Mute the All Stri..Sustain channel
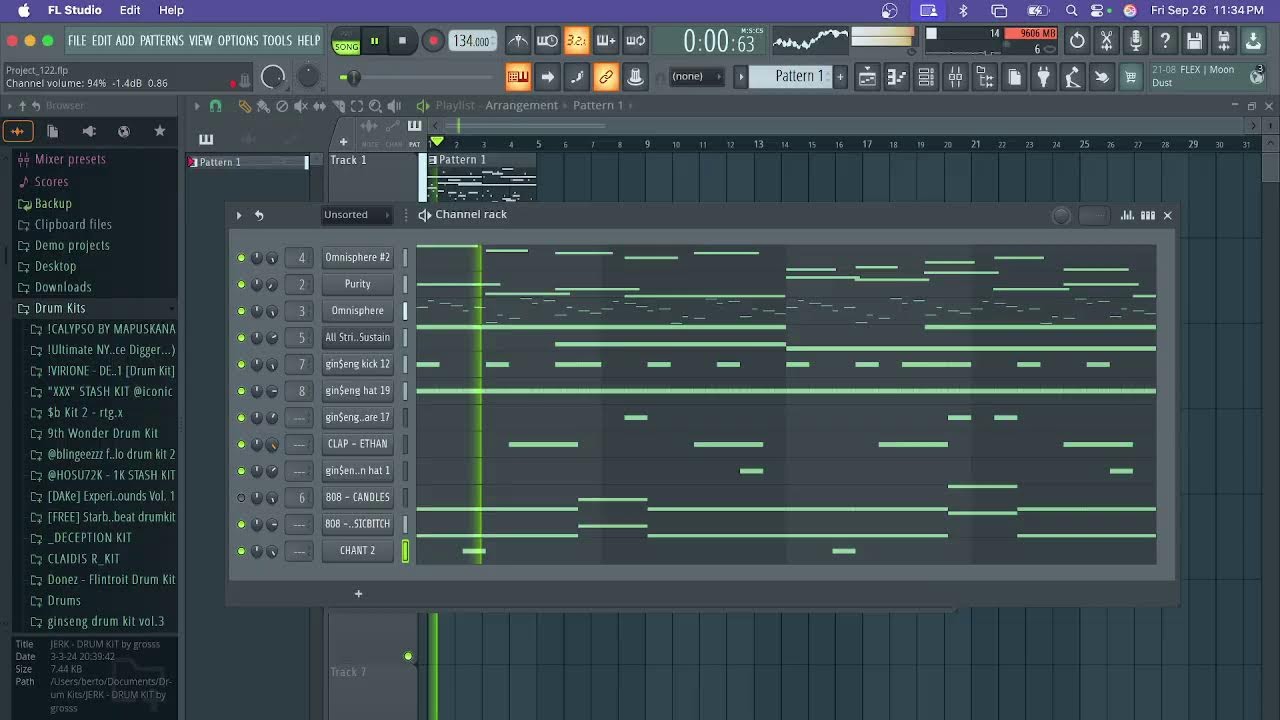The height and width of the screenshot is (720, 1280). 241,338
